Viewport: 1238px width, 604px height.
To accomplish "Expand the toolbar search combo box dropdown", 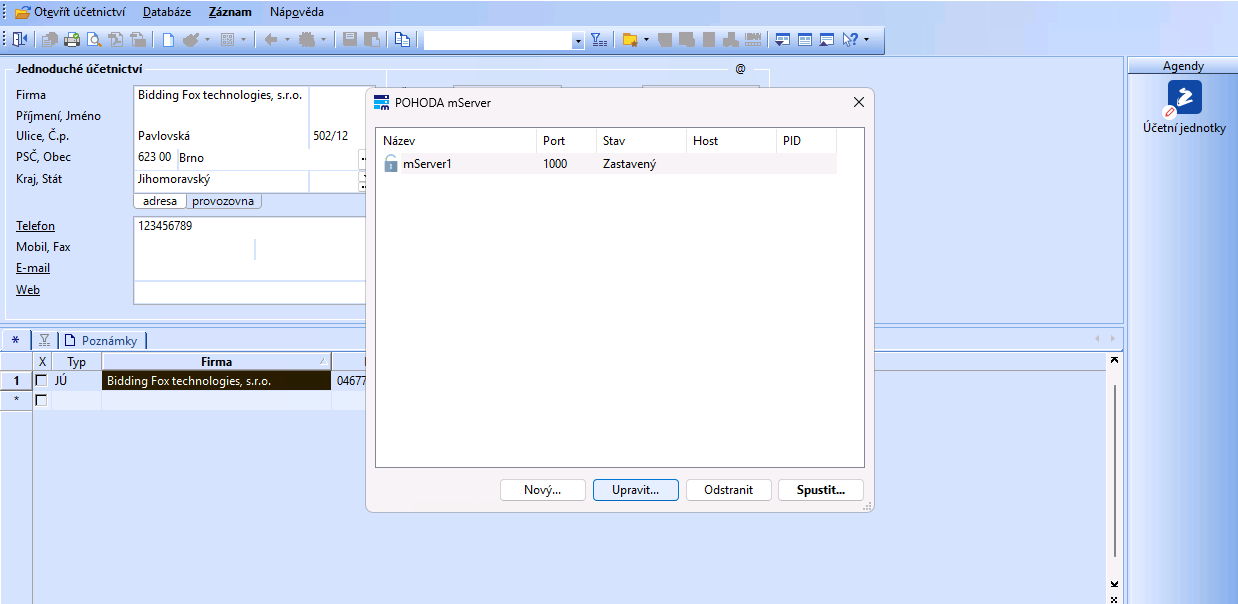I will (578, 41).
